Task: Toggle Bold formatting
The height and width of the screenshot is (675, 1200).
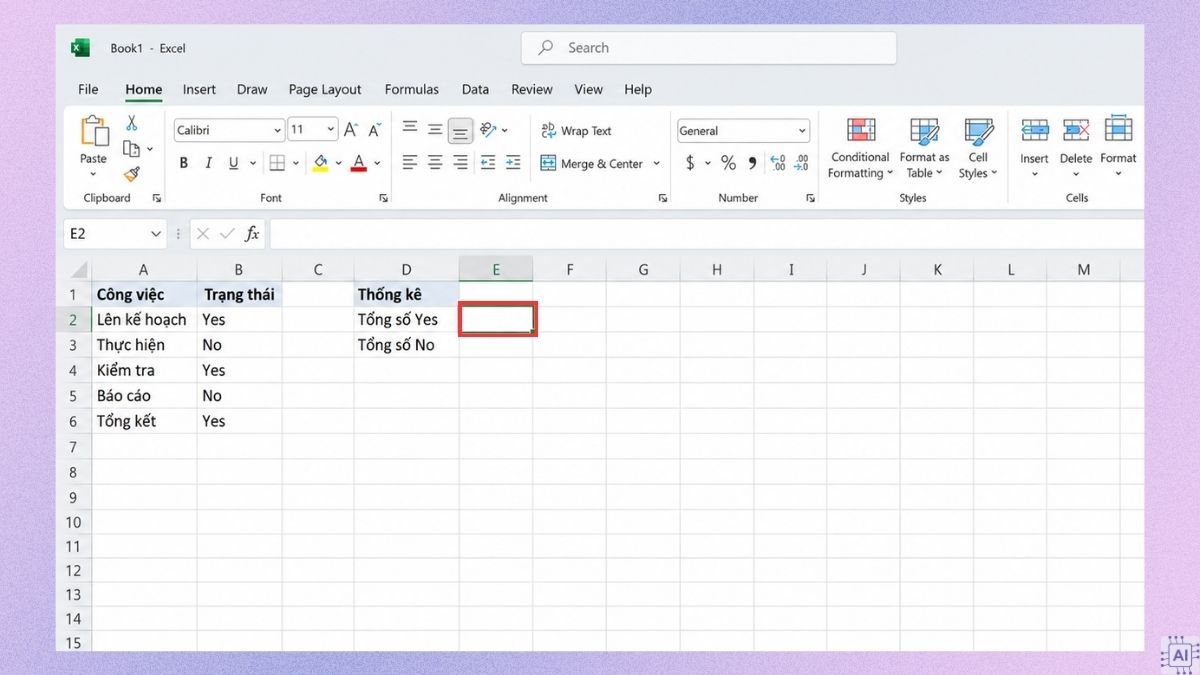Action: tap(184, 163)
